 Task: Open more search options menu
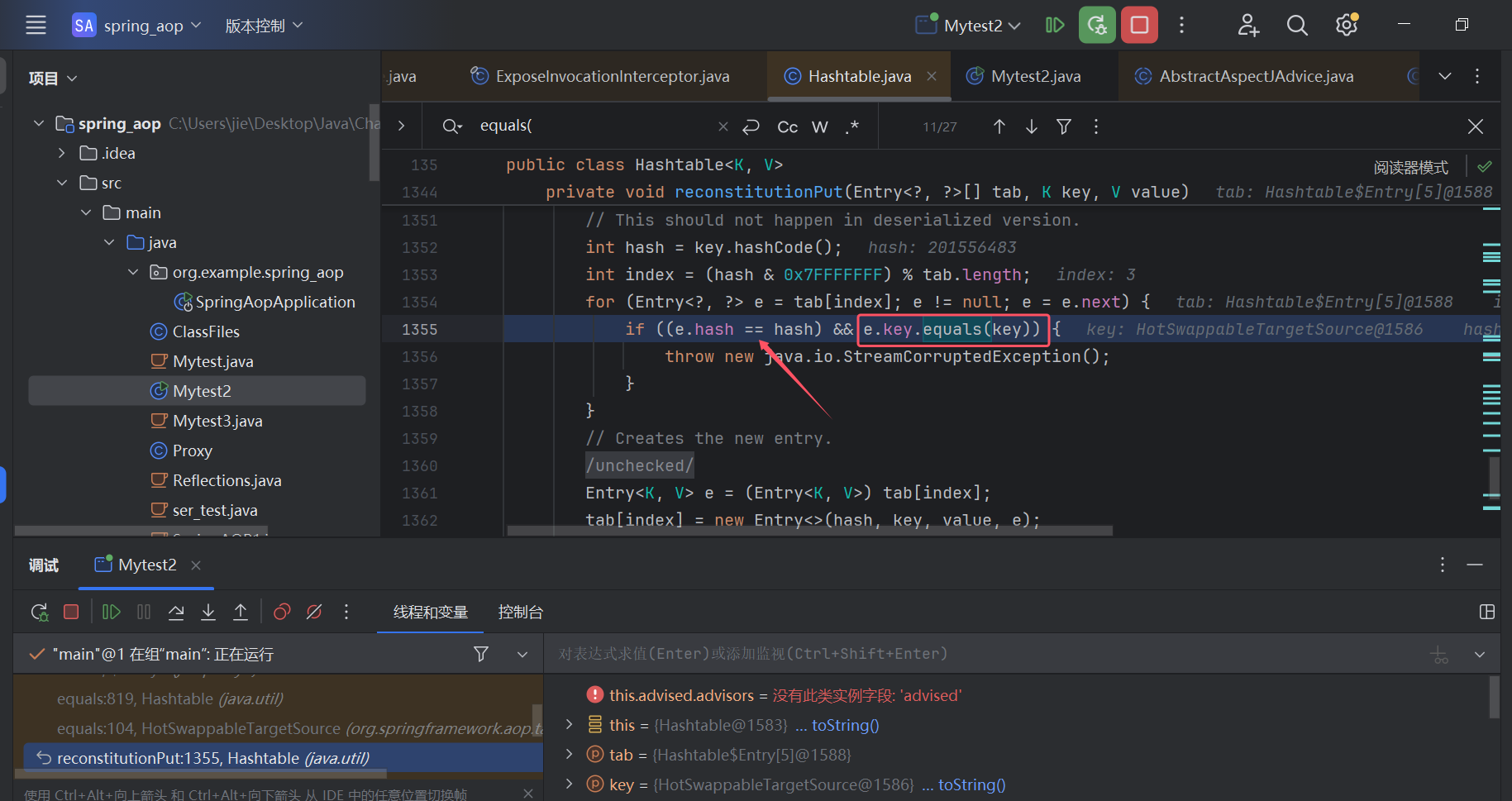pos(1096,126)
